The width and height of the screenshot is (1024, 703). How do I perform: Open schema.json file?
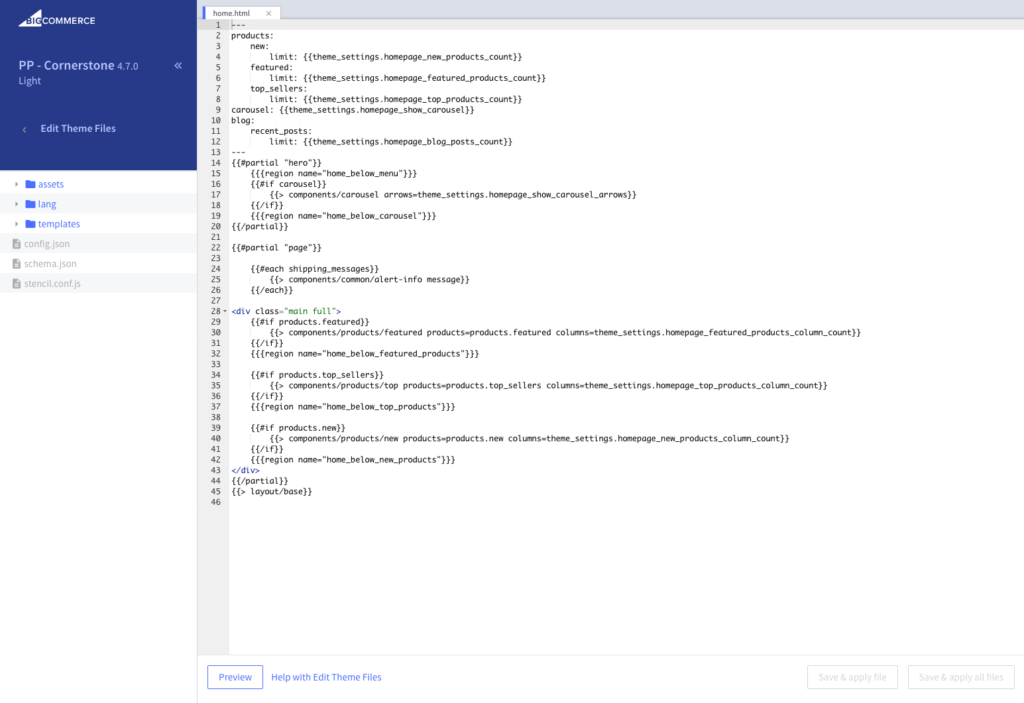pyautogui.click(x=50, y=264)
